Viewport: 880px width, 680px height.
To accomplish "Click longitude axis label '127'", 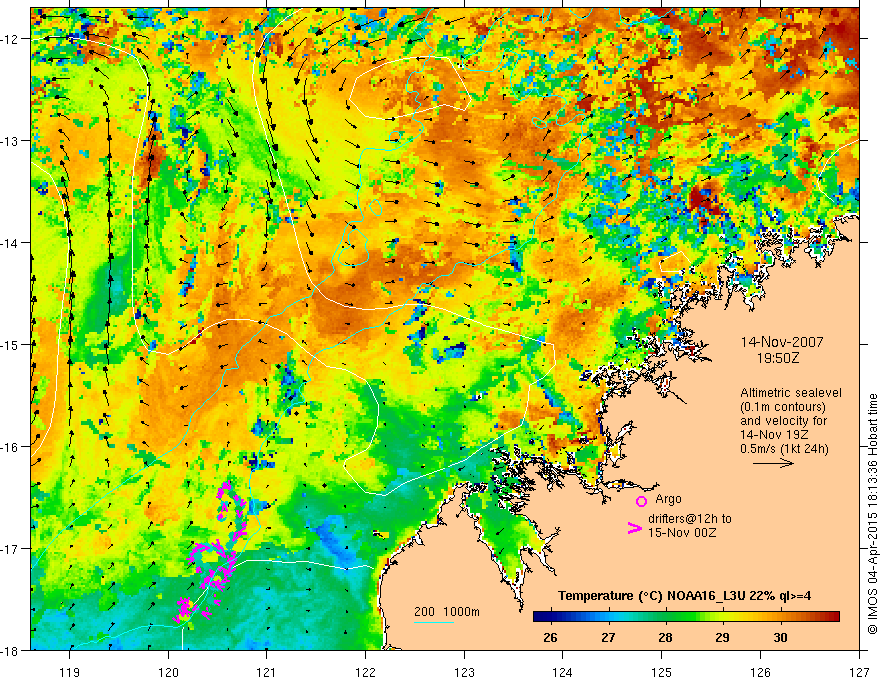I will 859,672.
